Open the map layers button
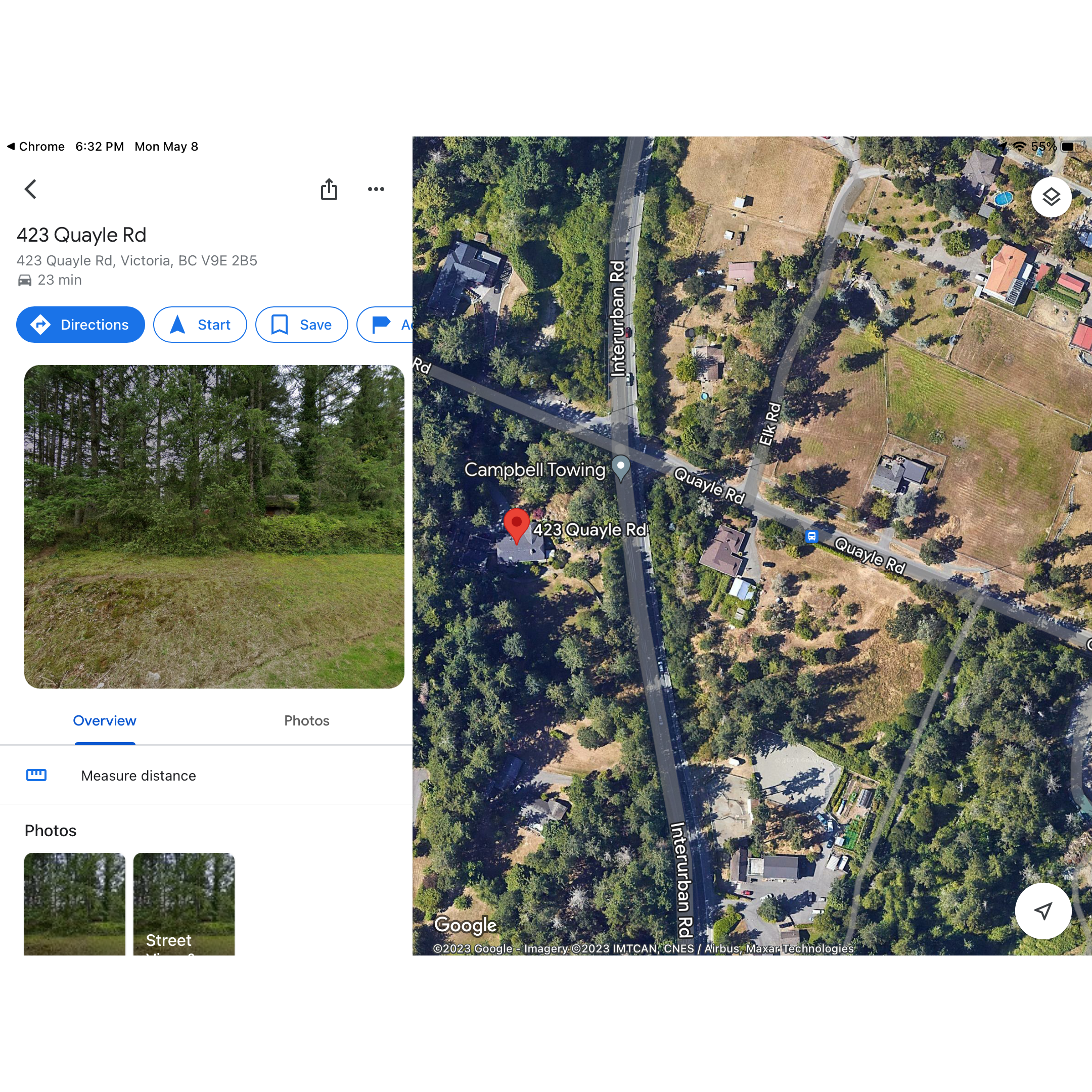This screenshot has height=1092, width=1092. coord(1052,197)
